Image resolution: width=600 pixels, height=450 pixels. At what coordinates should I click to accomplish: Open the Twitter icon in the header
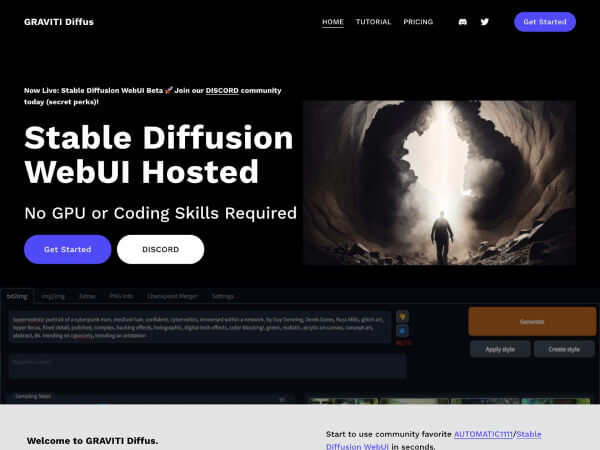(485, 22)
